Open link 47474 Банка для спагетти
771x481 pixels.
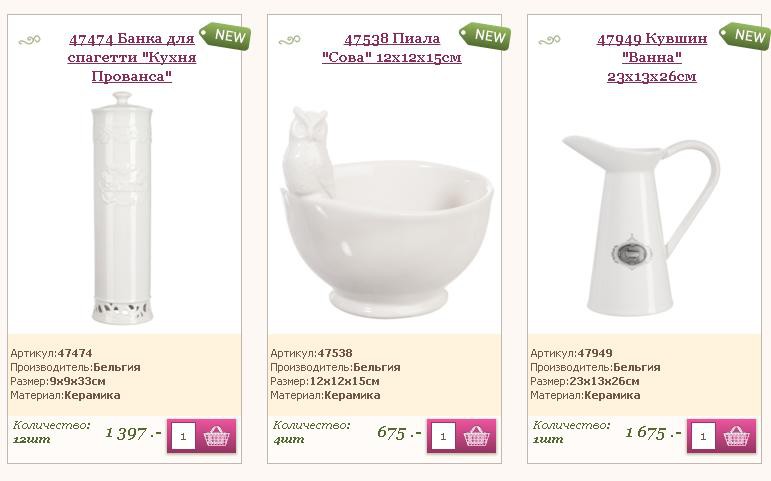click(132, 57)
